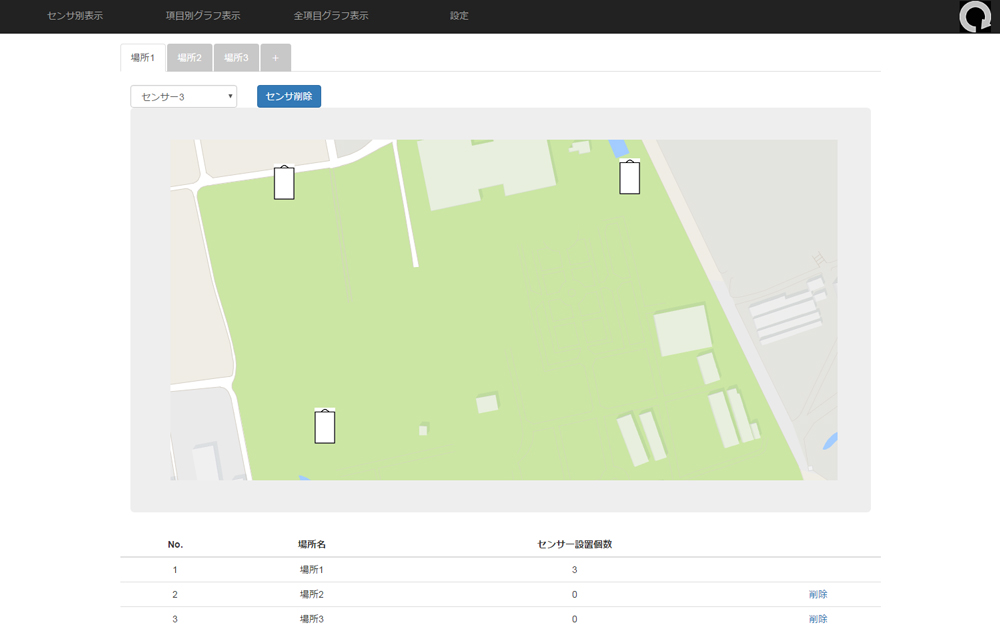Click 削除 link in the 場所3 row
Image resolution: width=1000 pixels, height=644 pixels.
click(x=818, y=619)
